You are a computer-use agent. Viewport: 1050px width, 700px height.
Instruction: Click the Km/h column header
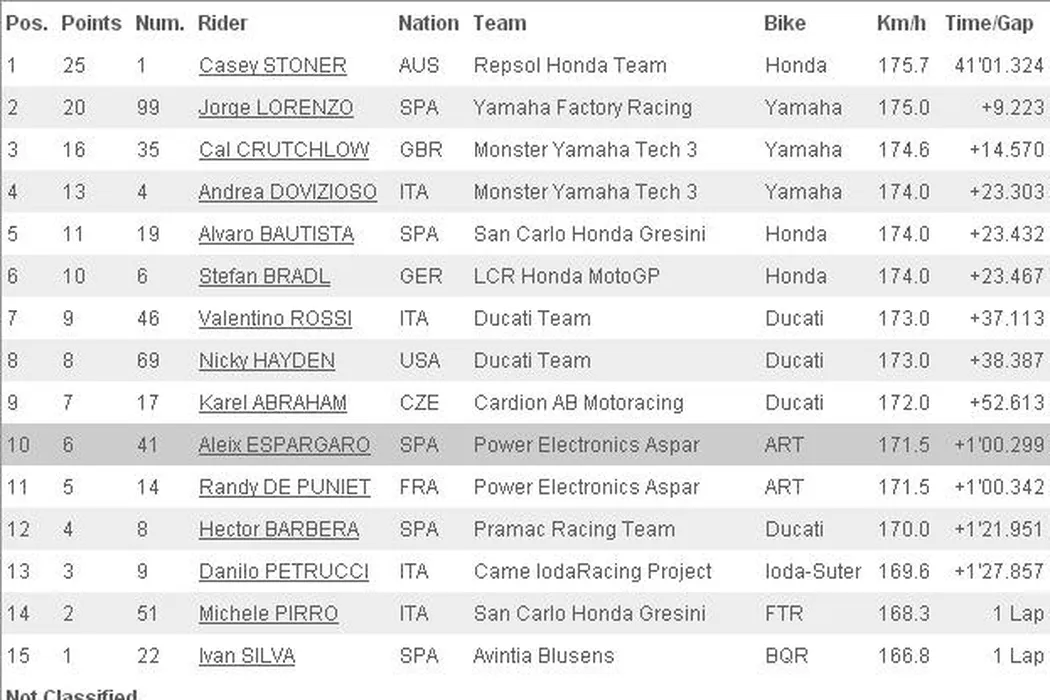tap(901, 23)
